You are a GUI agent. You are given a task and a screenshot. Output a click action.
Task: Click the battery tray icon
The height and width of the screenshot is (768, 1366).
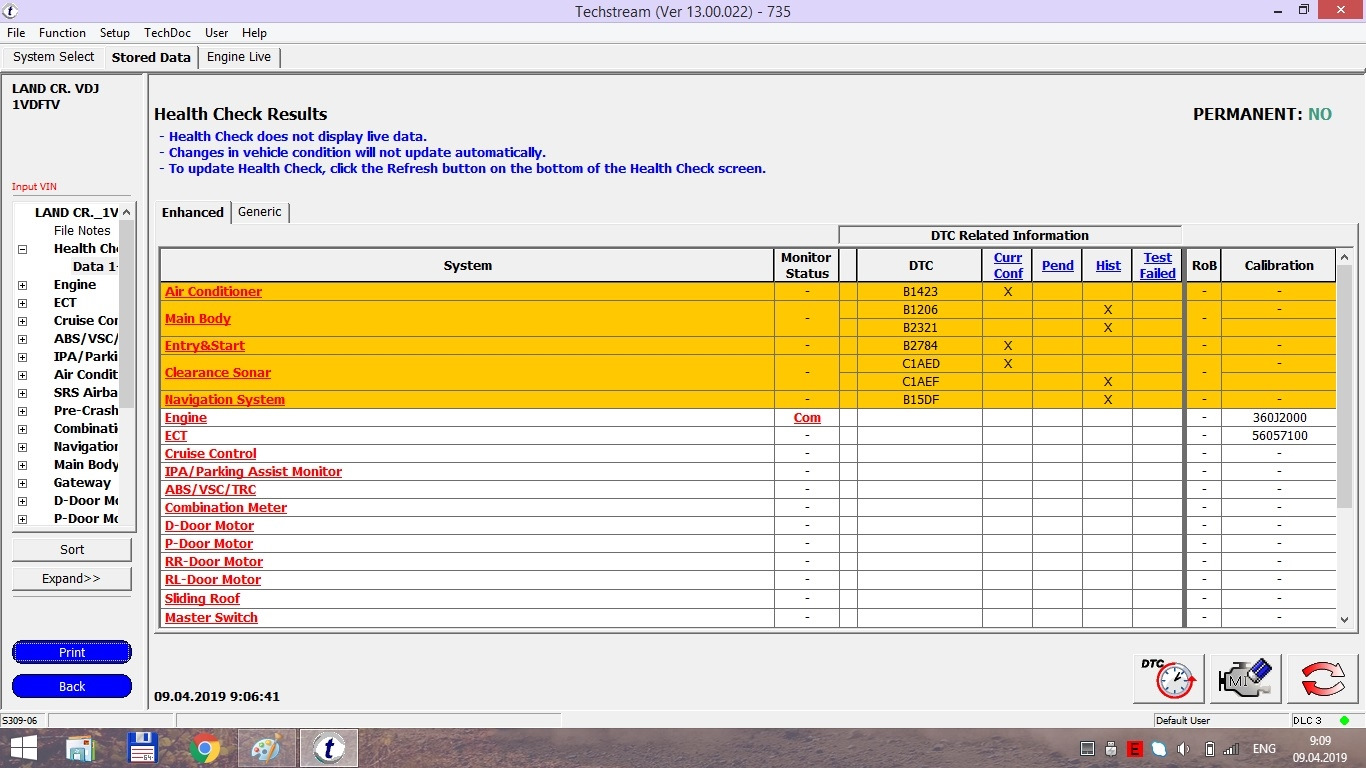coord(1208,749)
